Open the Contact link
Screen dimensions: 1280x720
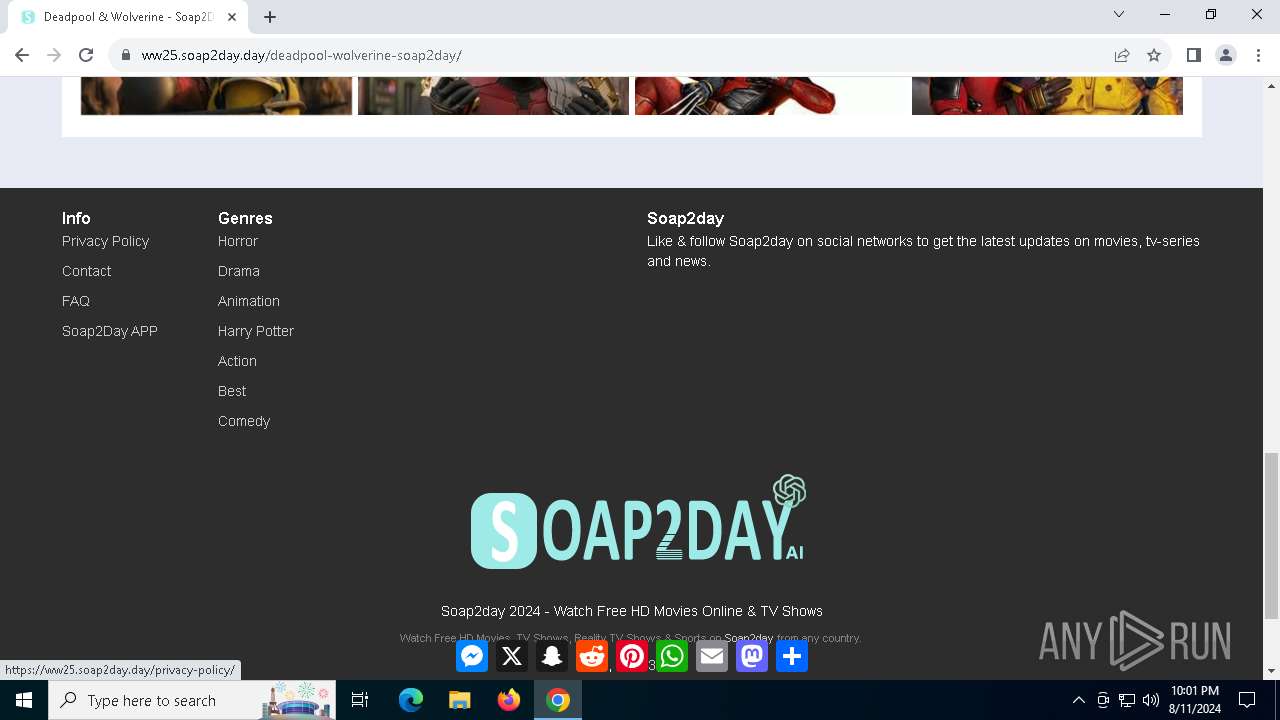[86, 271]
